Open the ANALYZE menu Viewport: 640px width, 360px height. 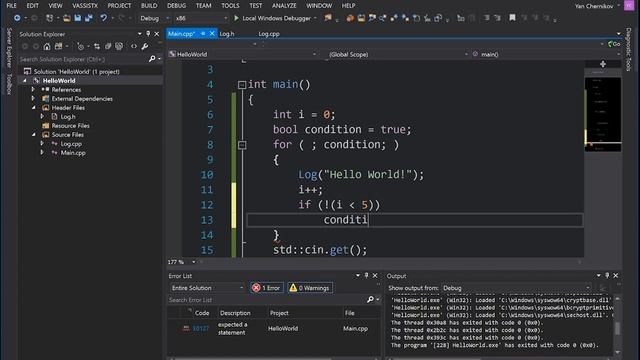[x=284, y=6]
